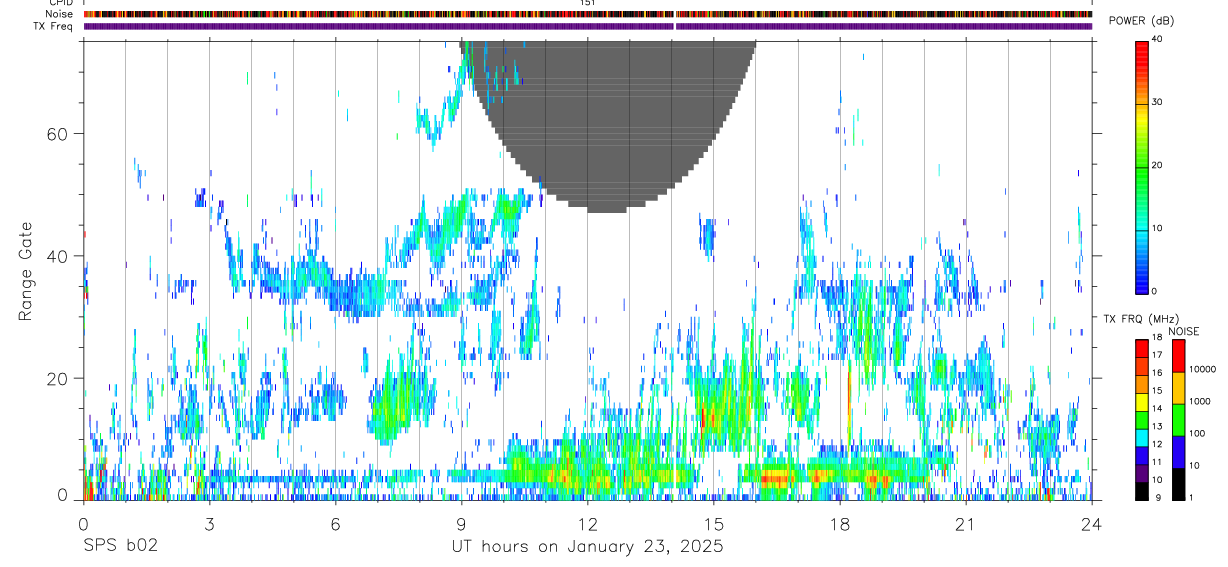Click the TX Freq row label above the plot
The width and height of the screenshot is (1228, 567).
coord(54,26)
